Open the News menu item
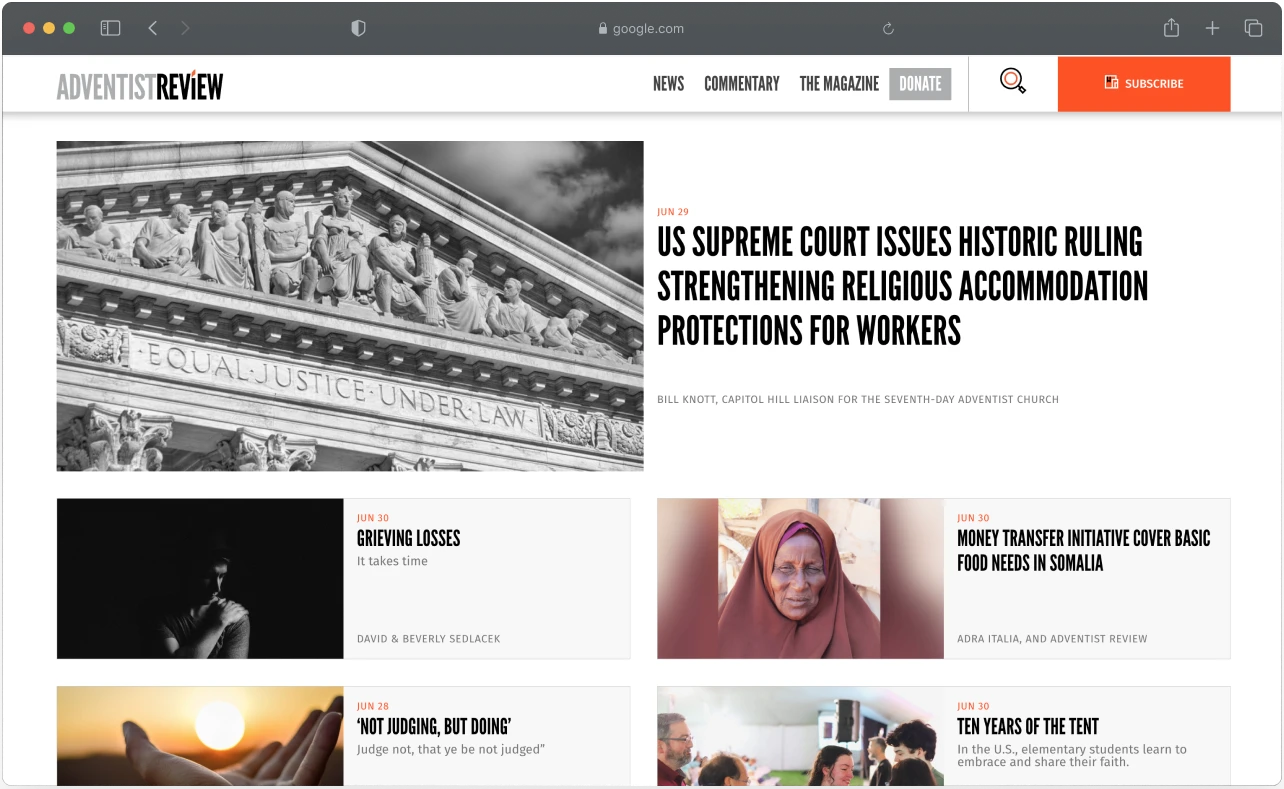Screen dimensions: 1284x789 tap(668, 84)
